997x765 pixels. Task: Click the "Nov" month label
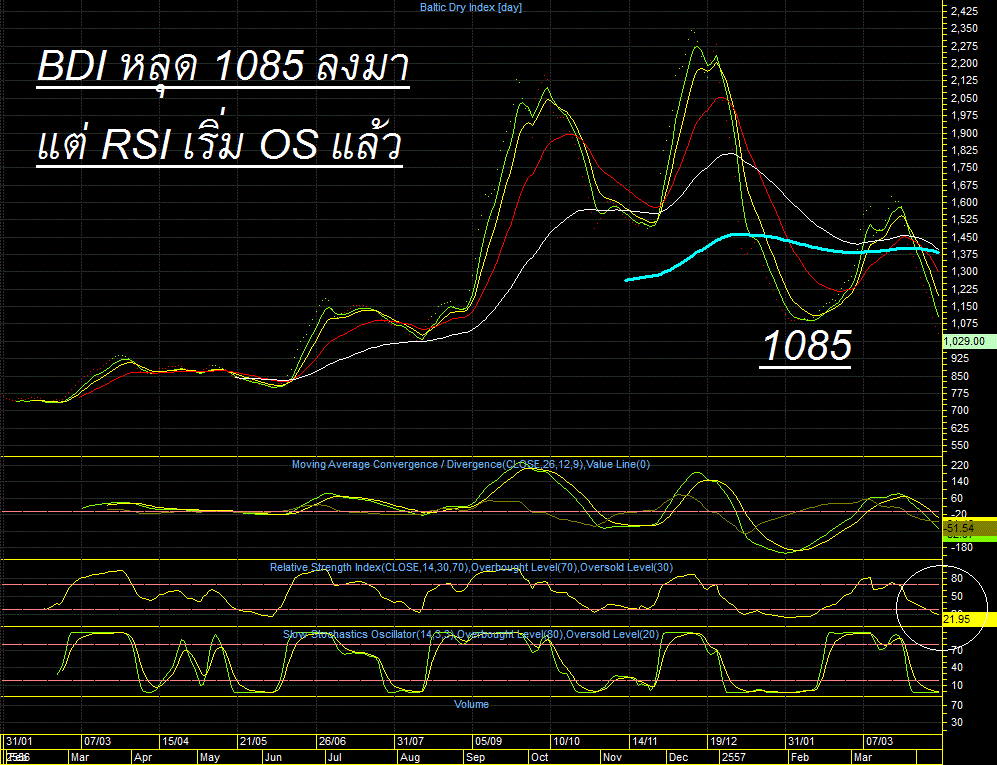[x=612, y=757]
